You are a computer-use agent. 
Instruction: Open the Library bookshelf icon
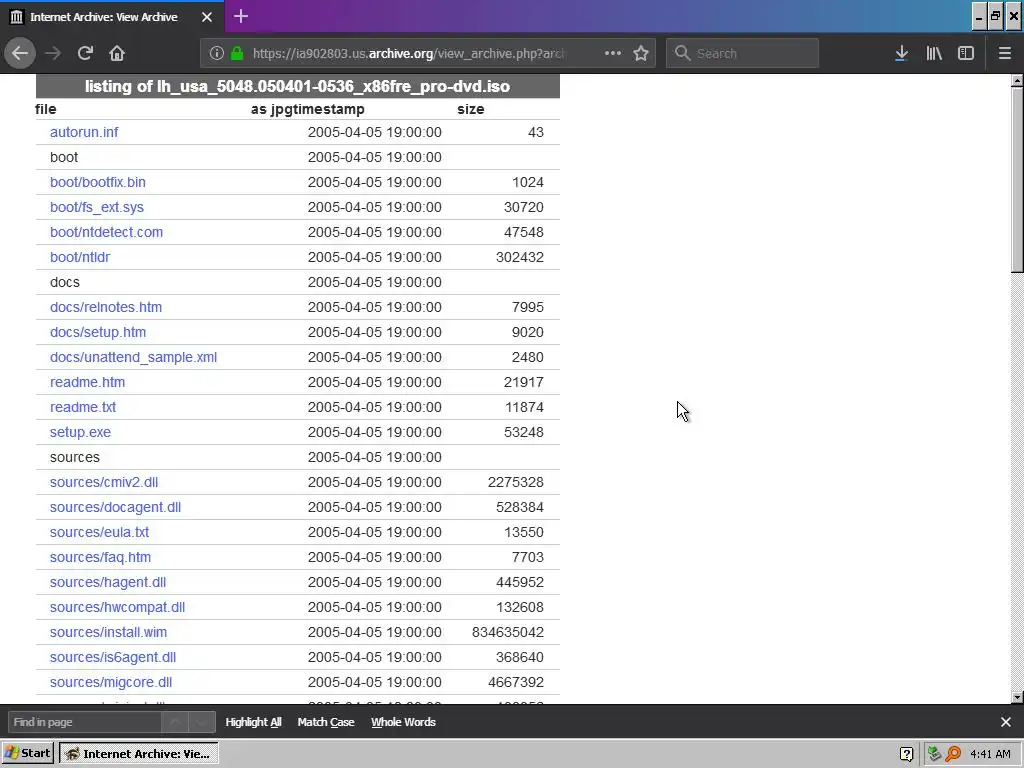934,53
